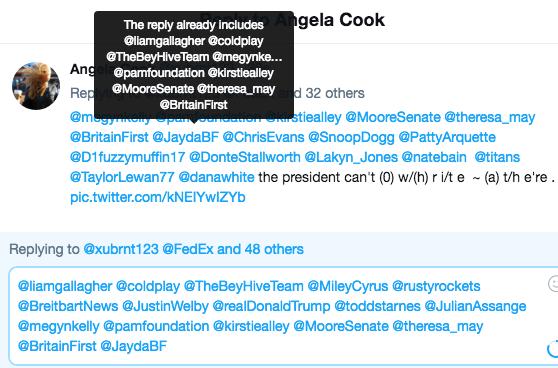Open the @Lakyn_Jones mention
This screenshot has width=558, height=368.
click(x=351, y=157)
